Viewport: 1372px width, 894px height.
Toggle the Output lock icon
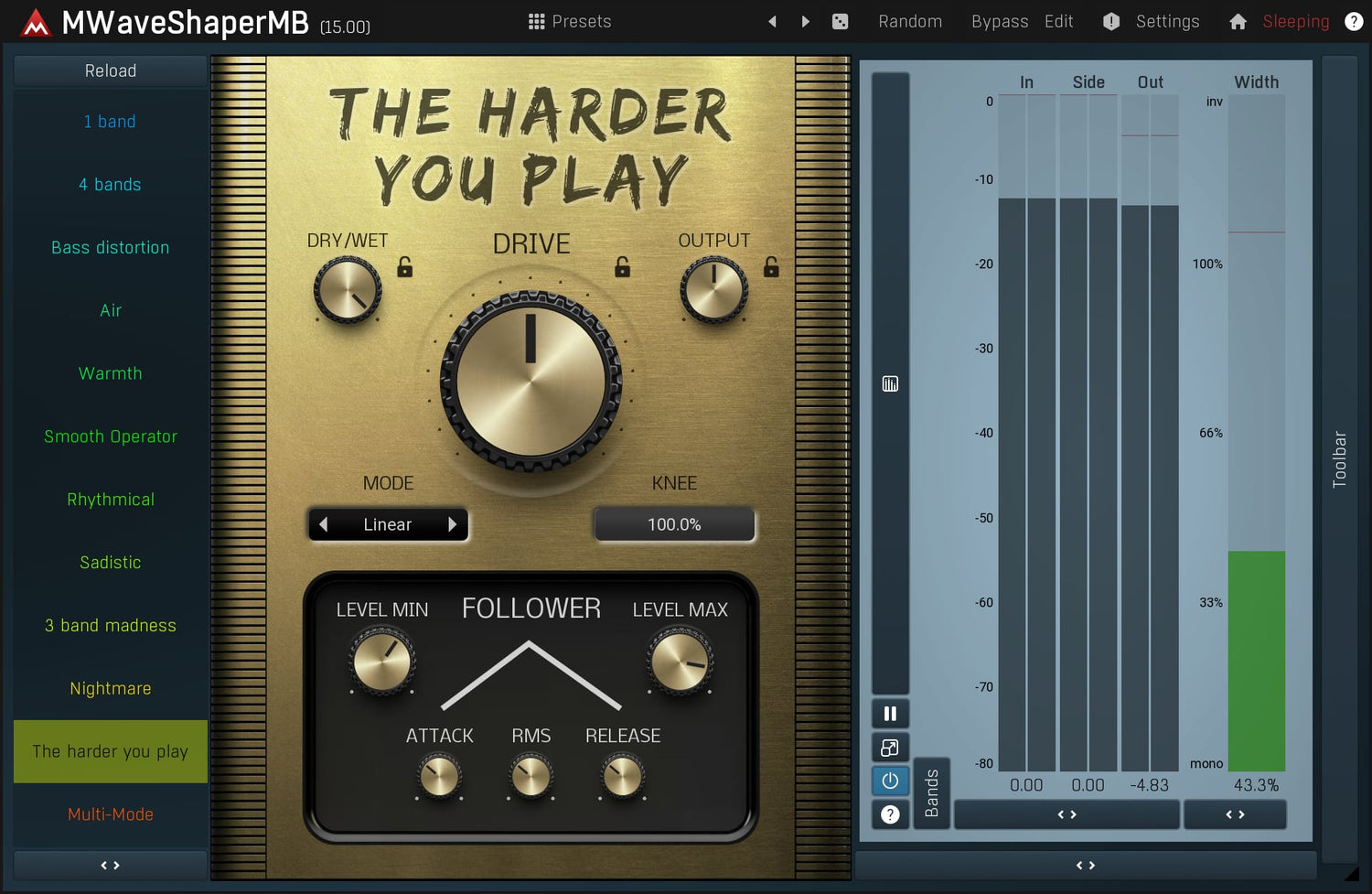[x=771, y=267]
